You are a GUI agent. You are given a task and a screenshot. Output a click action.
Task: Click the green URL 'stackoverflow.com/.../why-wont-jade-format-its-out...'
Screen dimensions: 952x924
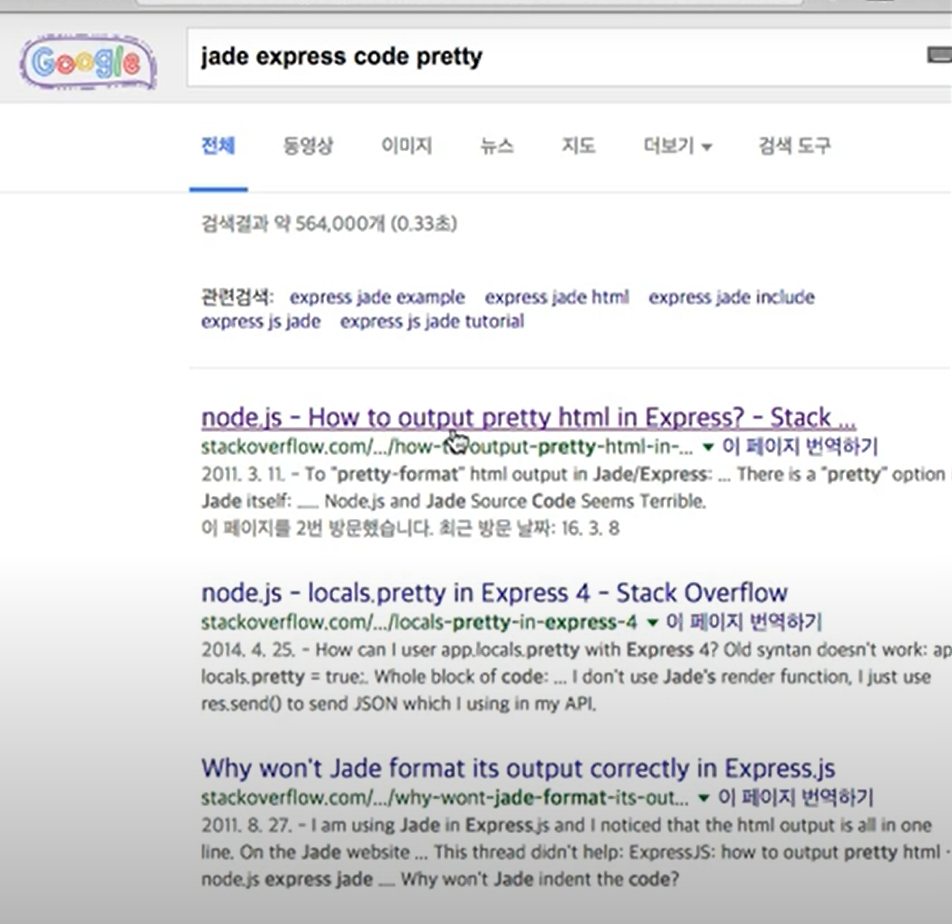[x=445, y=797]
